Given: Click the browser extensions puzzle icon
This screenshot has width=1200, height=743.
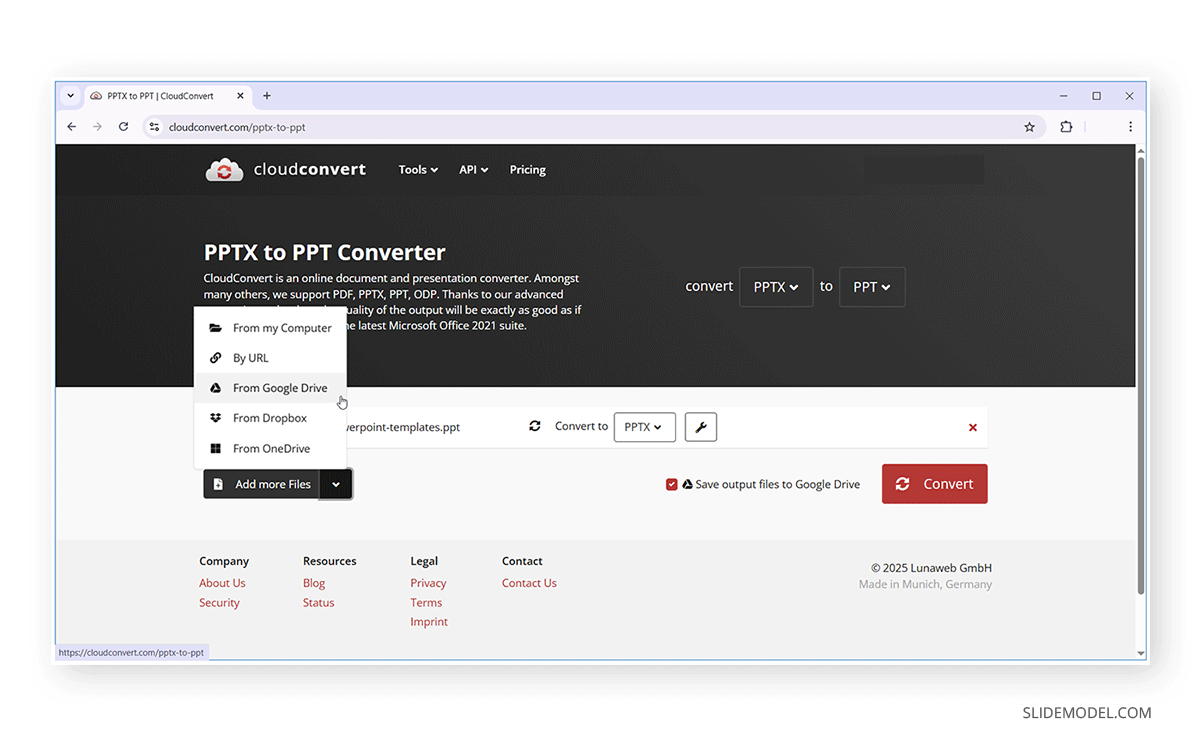Looking at the screenshot, I should (x=1066, y=127).
